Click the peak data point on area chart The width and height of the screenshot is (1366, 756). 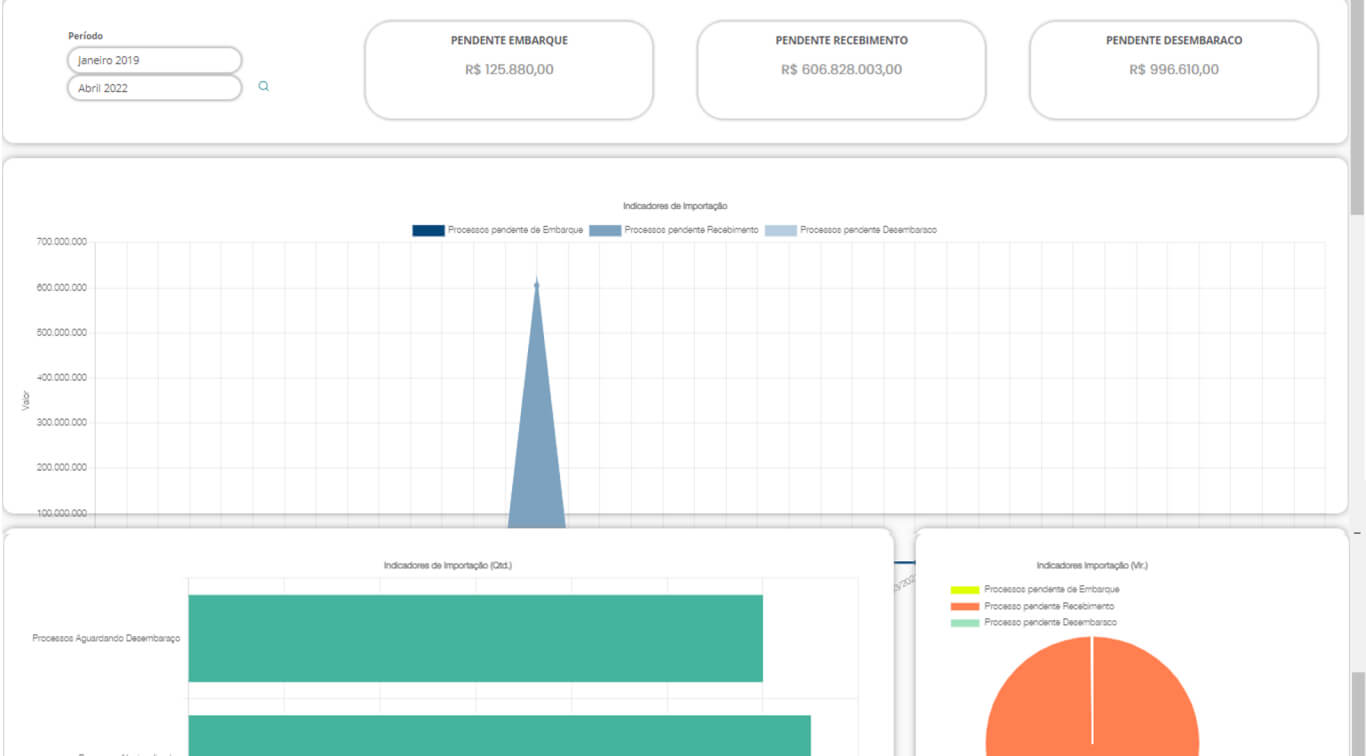[x=537, y=285]
